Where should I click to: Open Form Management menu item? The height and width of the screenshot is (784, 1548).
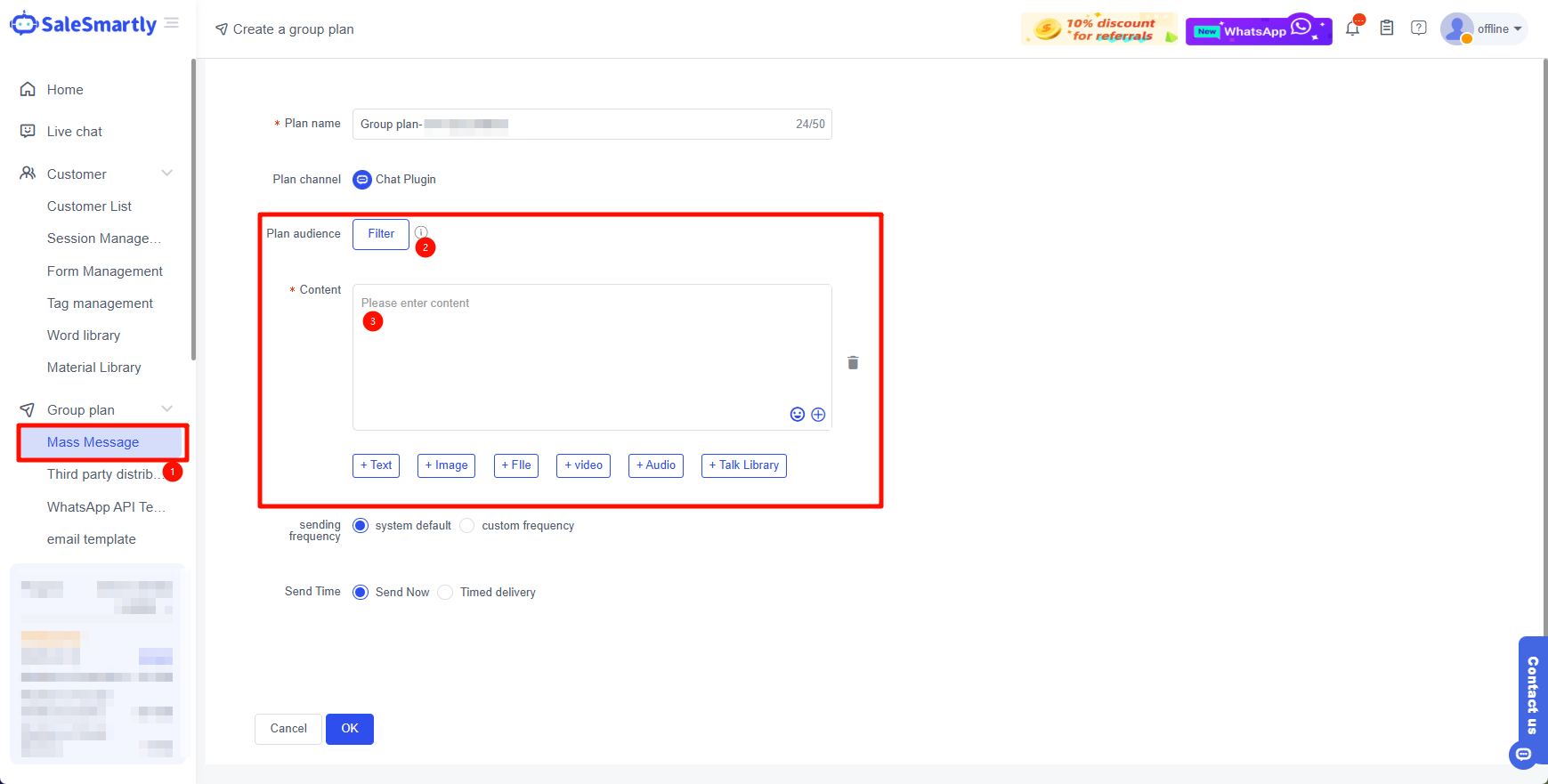pos(105,271)
